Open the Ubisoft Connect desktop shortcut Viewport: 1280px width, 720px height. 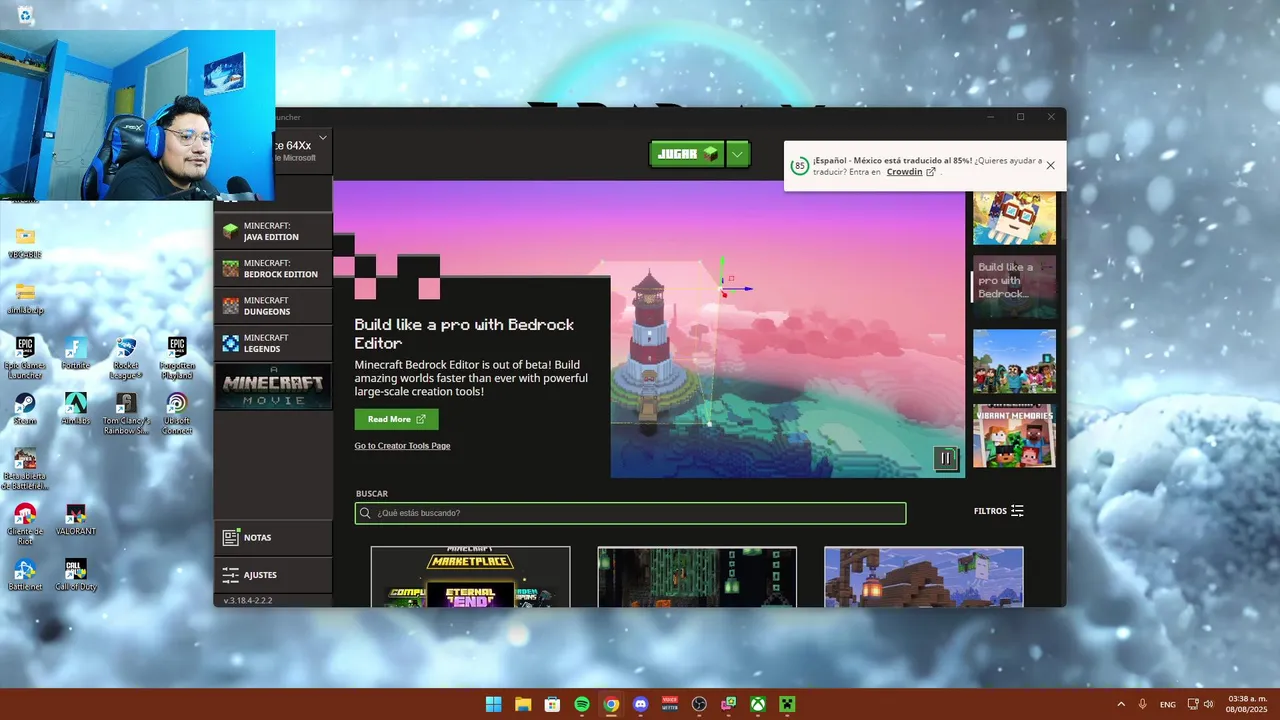pos(177,413)
